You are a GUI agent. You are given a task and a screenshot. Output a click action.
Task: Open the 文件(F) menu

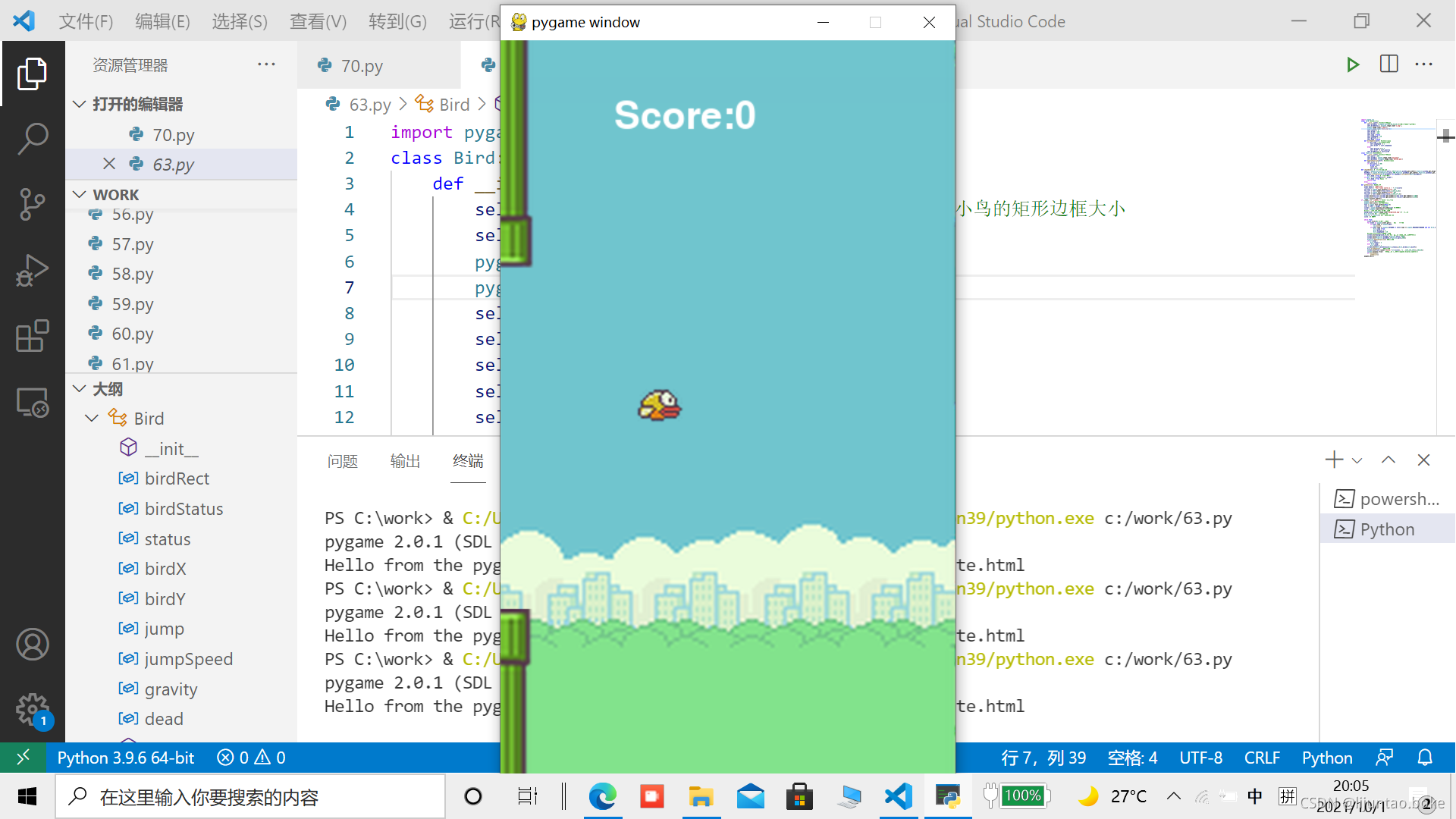(86, 21)
